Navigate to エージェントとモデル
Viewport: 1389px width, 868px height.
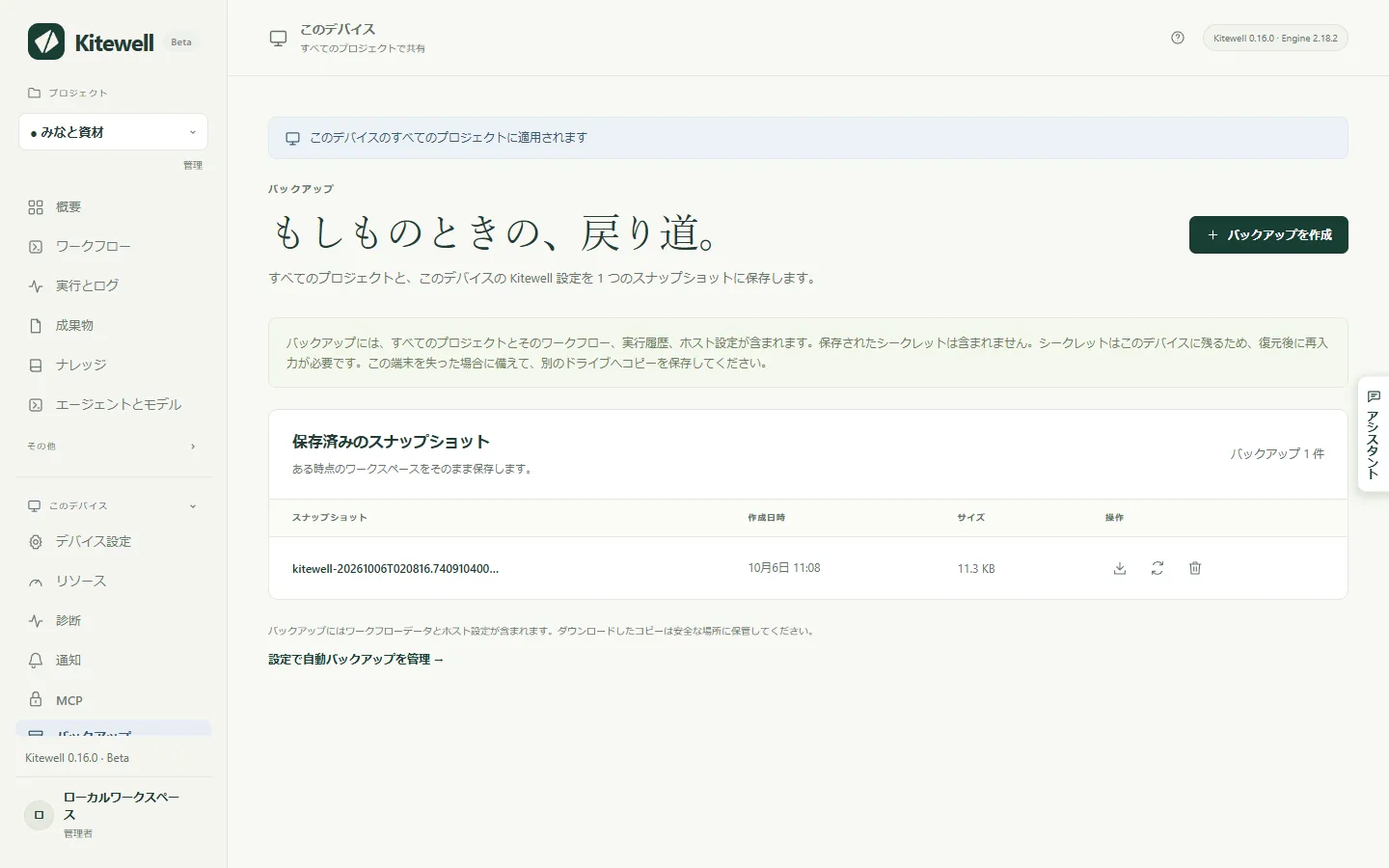[x=114, y=405]
